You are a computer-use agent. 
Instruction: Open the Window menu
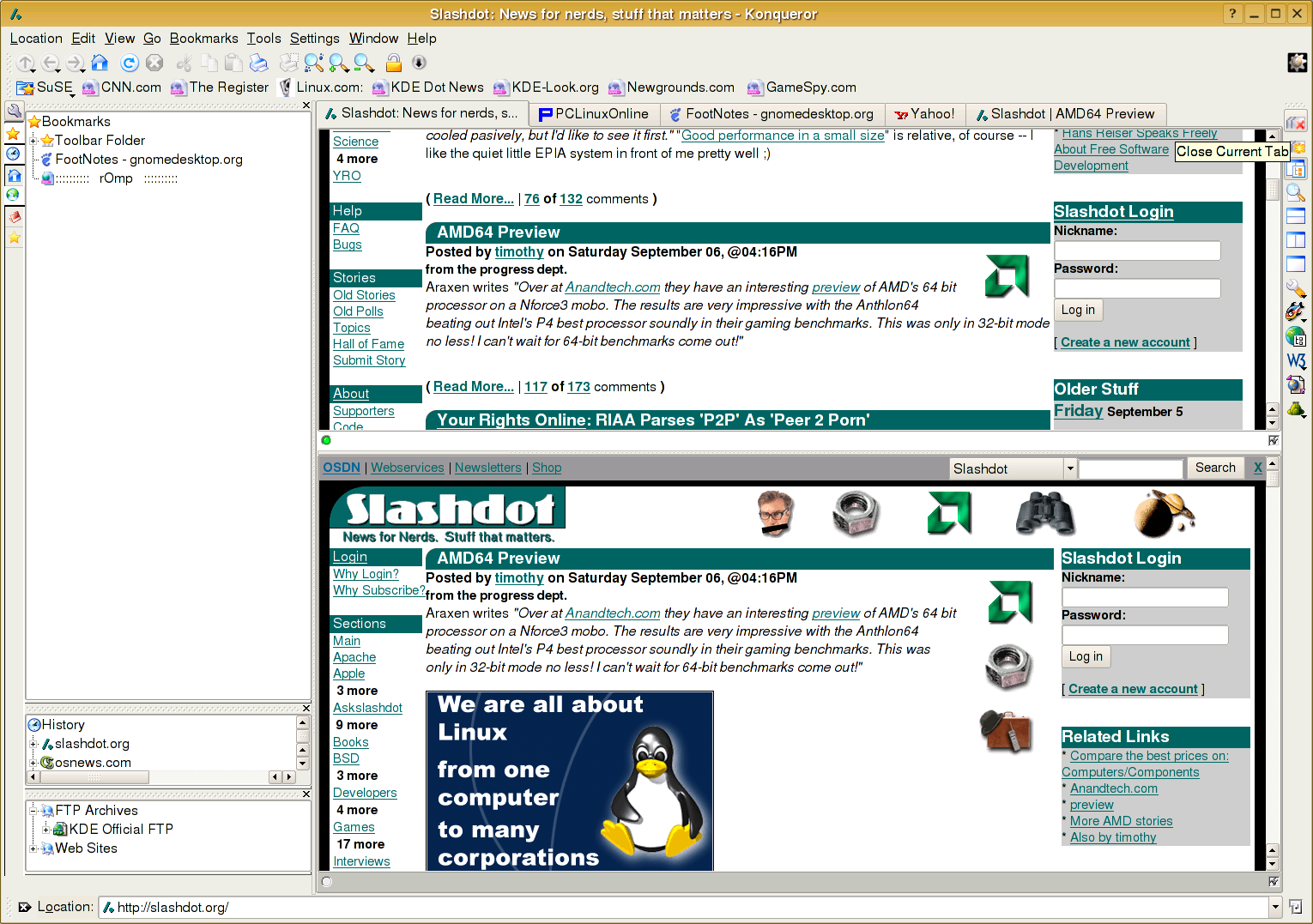373,38
